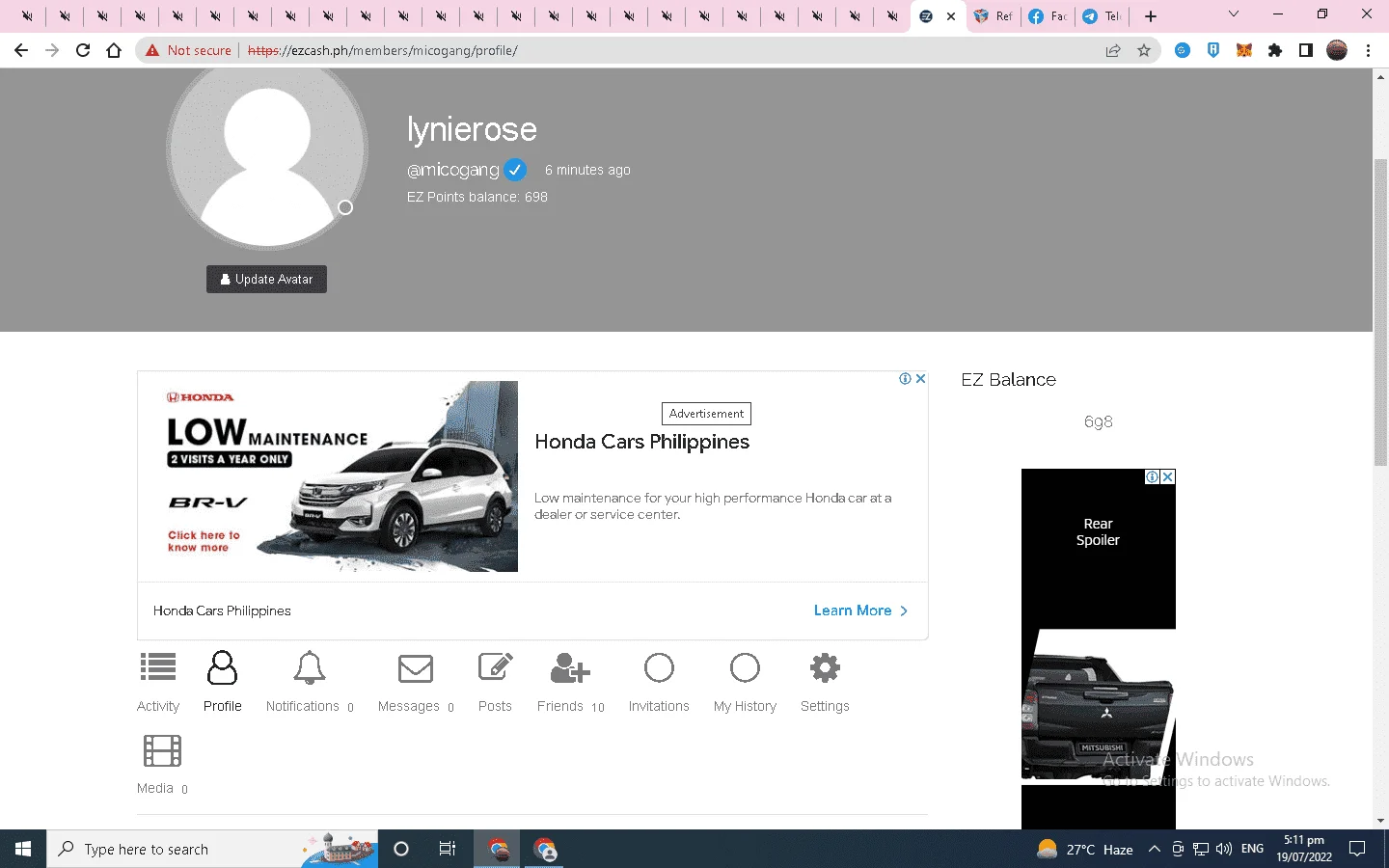Select the lynierose display name
The height and width of the screenshot is (868, 1389).
[472, 129]
